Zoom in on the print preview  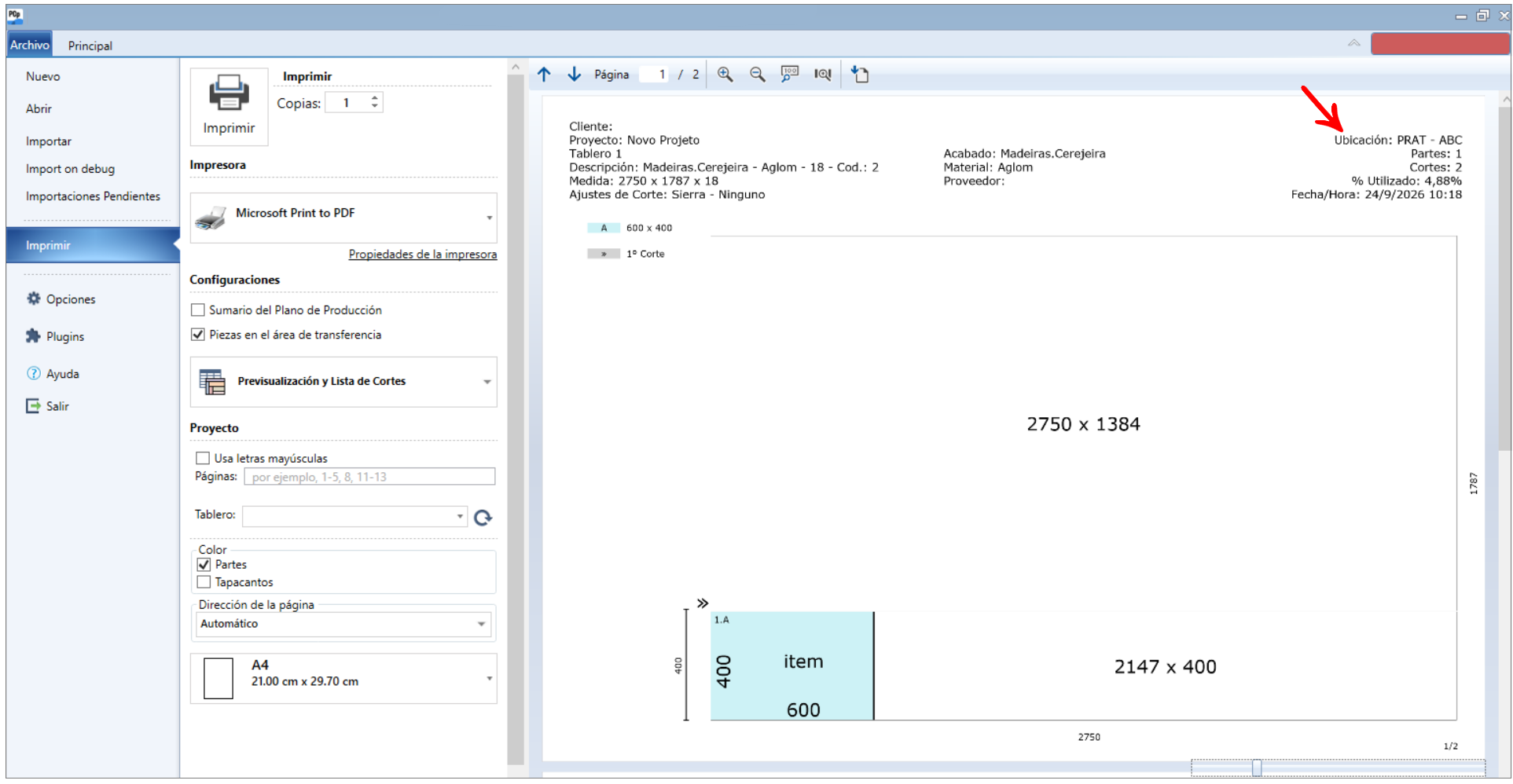(725, 75)
